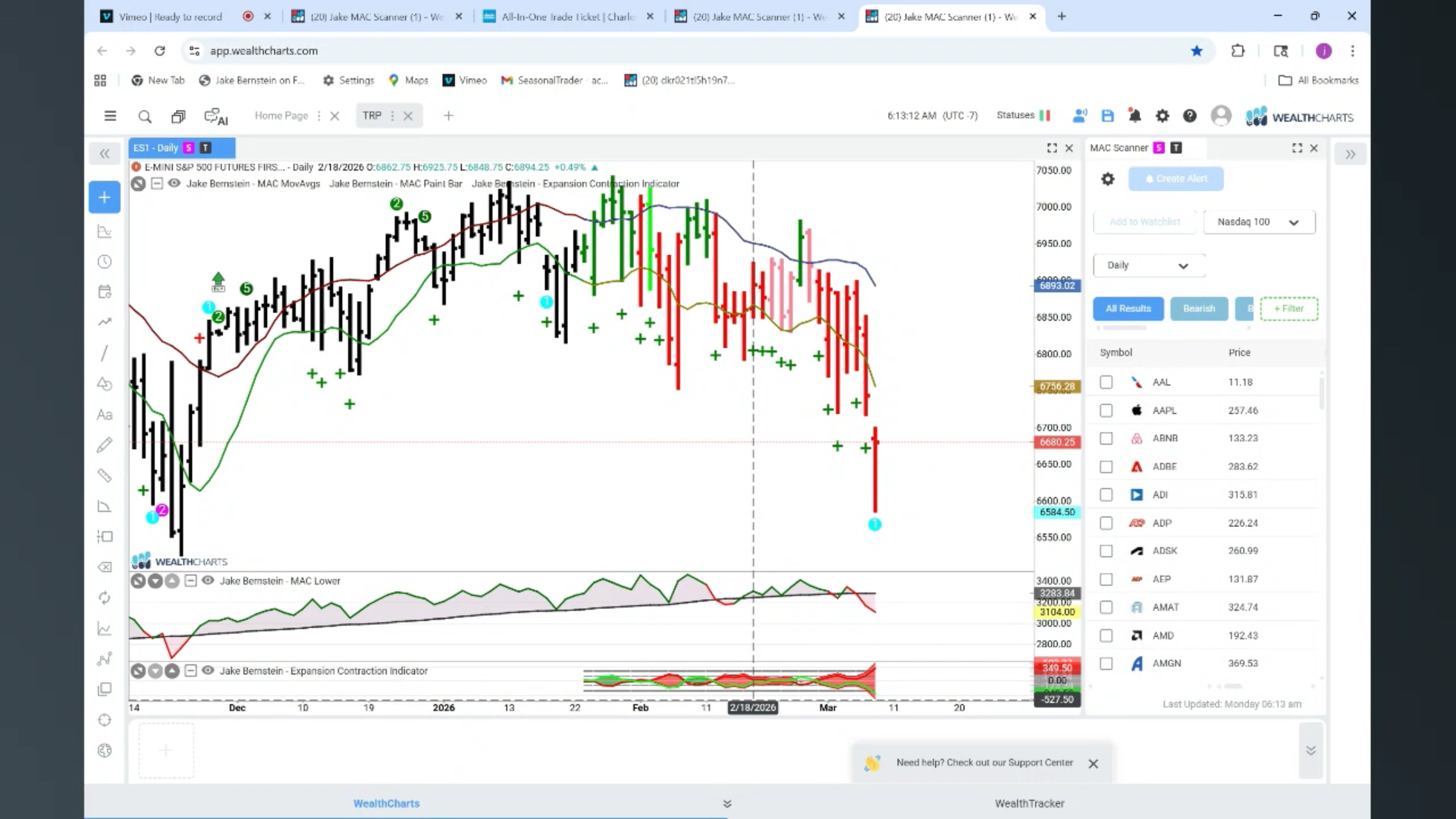This screenshot has width=1456, height=819.
Task: Open the hamburger main menu
Action: click(110, 116)
